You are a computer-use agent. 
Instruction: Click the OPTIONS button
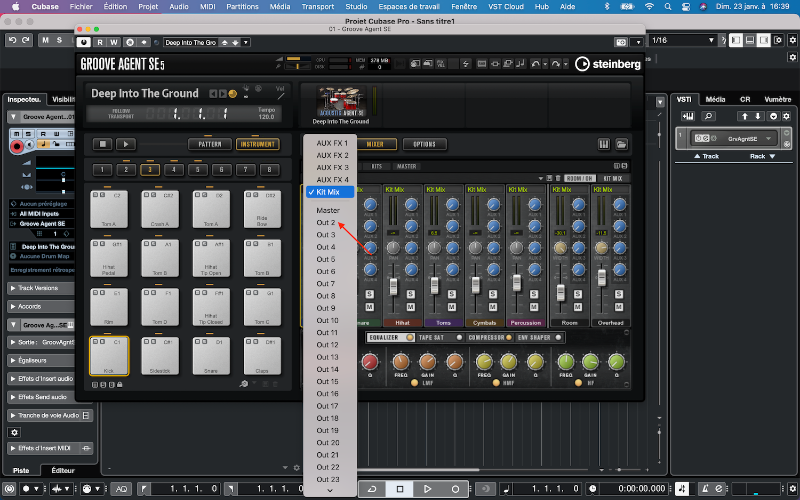click(424, 144)
